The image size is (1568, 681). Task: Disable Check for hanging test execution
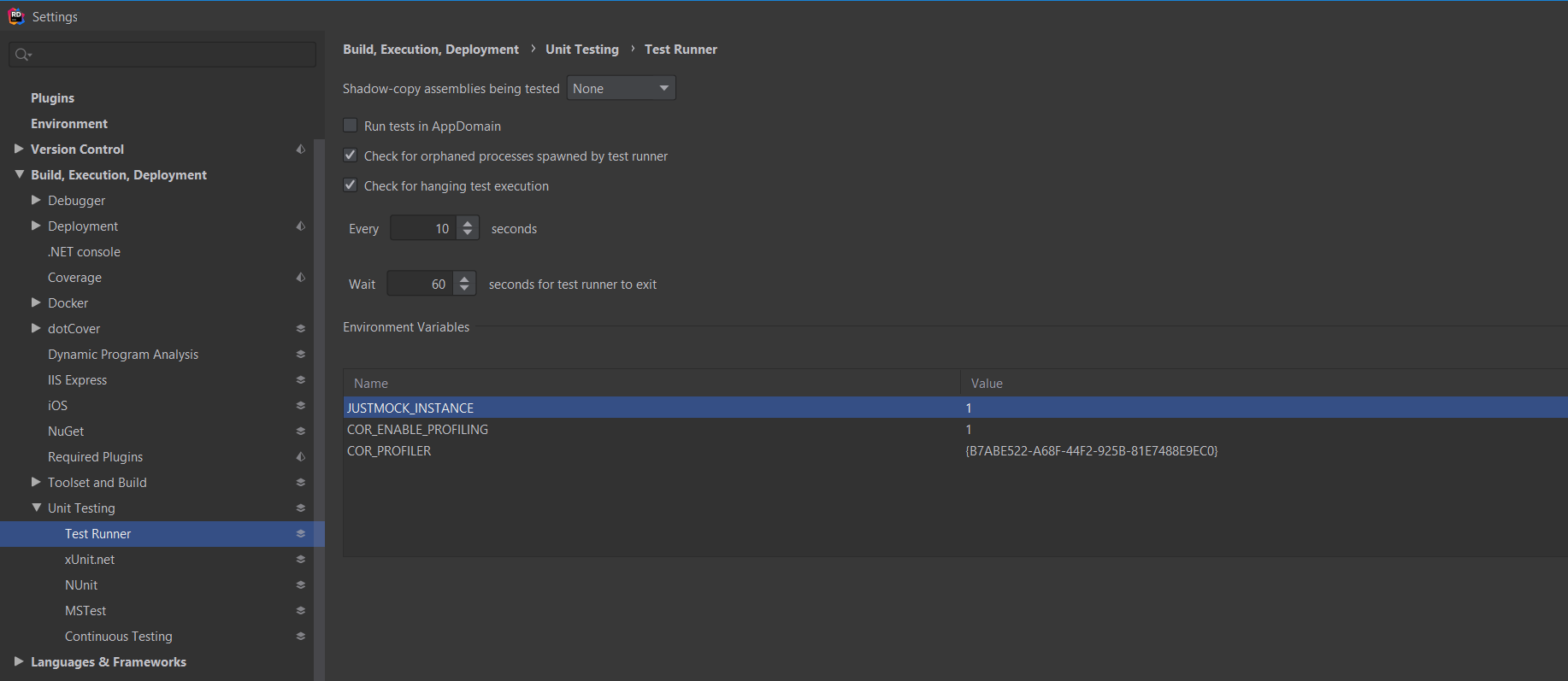point(351,185)
